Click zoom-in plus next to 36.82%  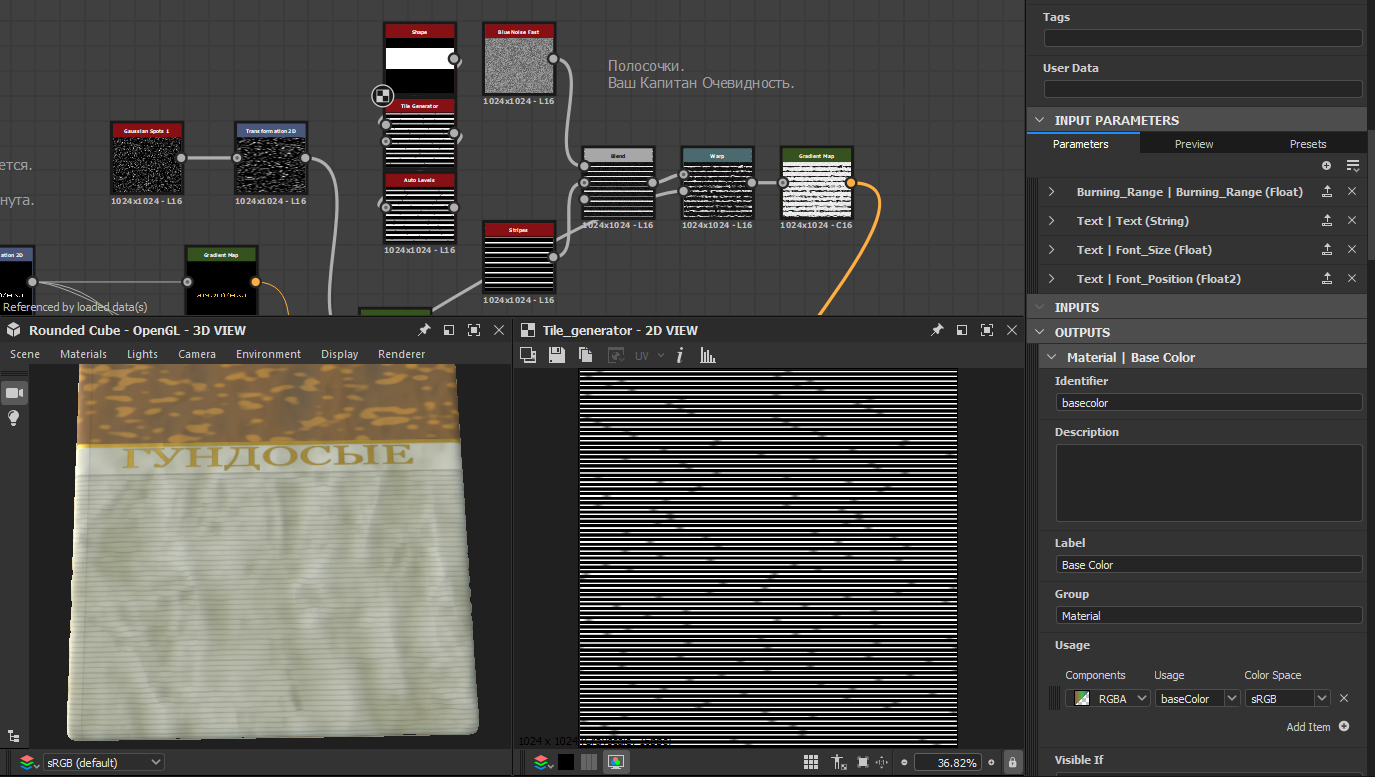[x=992, y=762]
